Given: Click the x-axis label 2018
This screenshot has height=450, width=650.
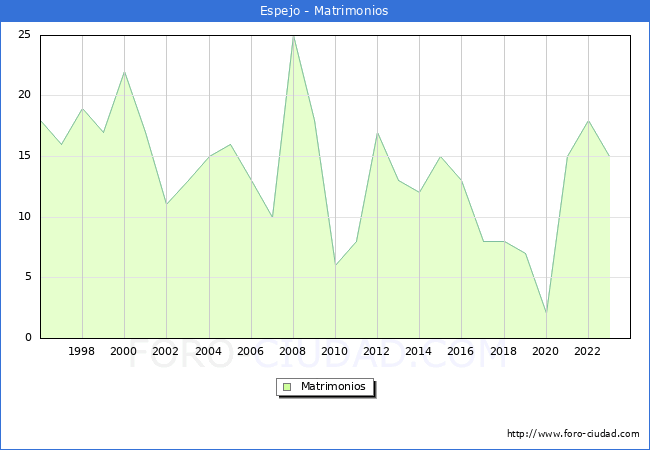Looking at the screenshot, I should click(x=504, y=351).
